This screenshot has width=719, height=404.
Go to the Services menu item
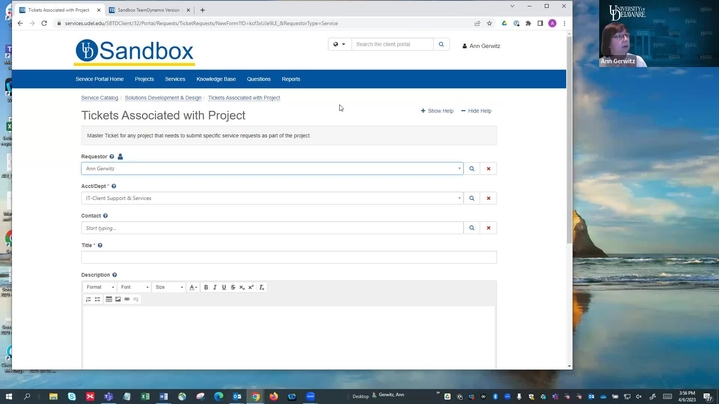click(x=175, y=79)
